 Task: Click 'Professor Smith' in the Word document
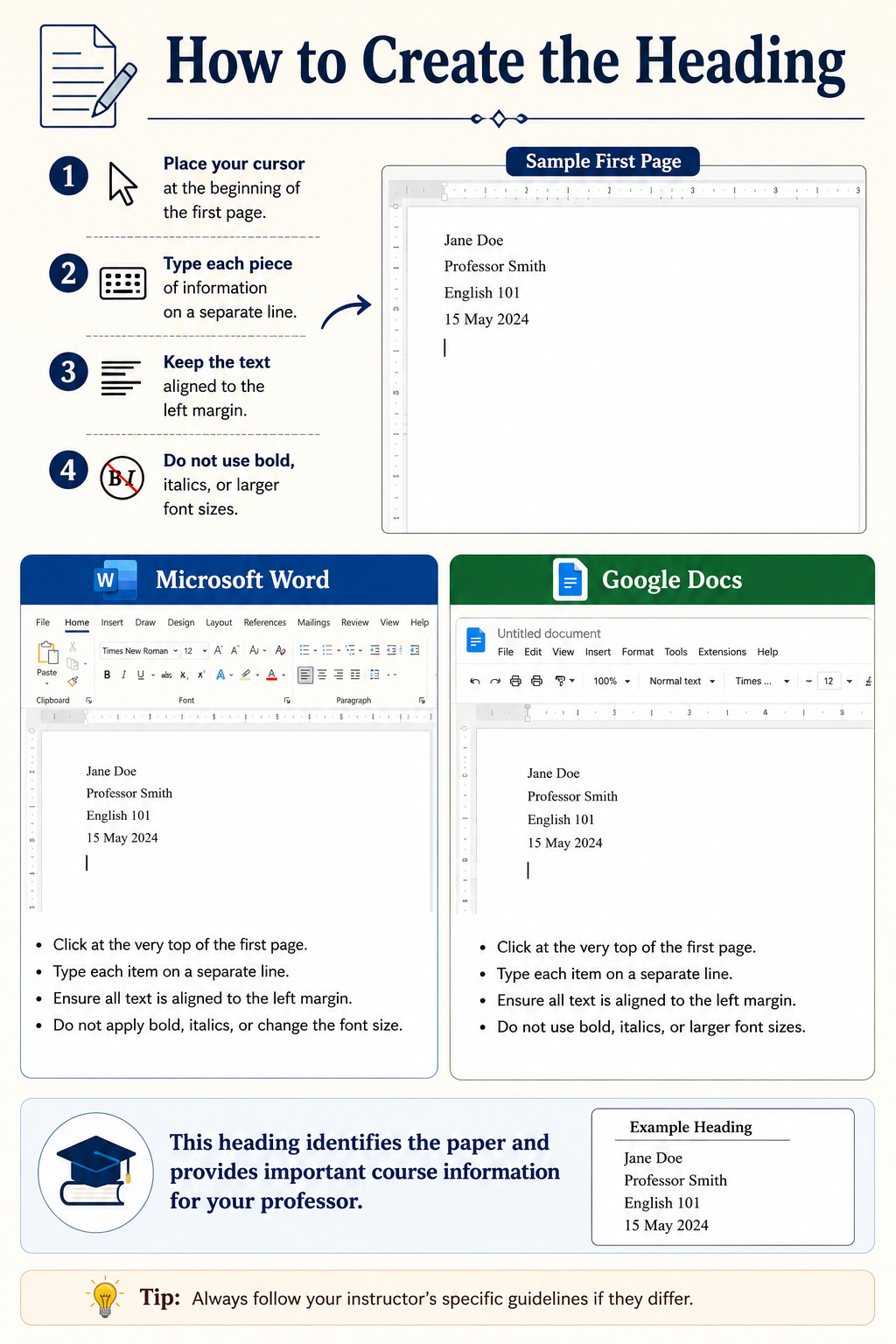129,793
